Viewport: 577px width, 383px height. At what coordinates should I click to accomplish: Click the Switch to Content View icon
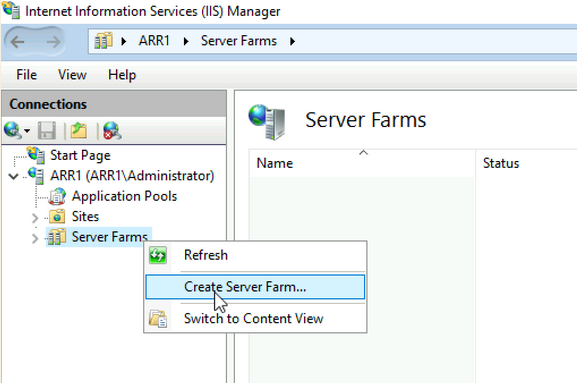158,319
